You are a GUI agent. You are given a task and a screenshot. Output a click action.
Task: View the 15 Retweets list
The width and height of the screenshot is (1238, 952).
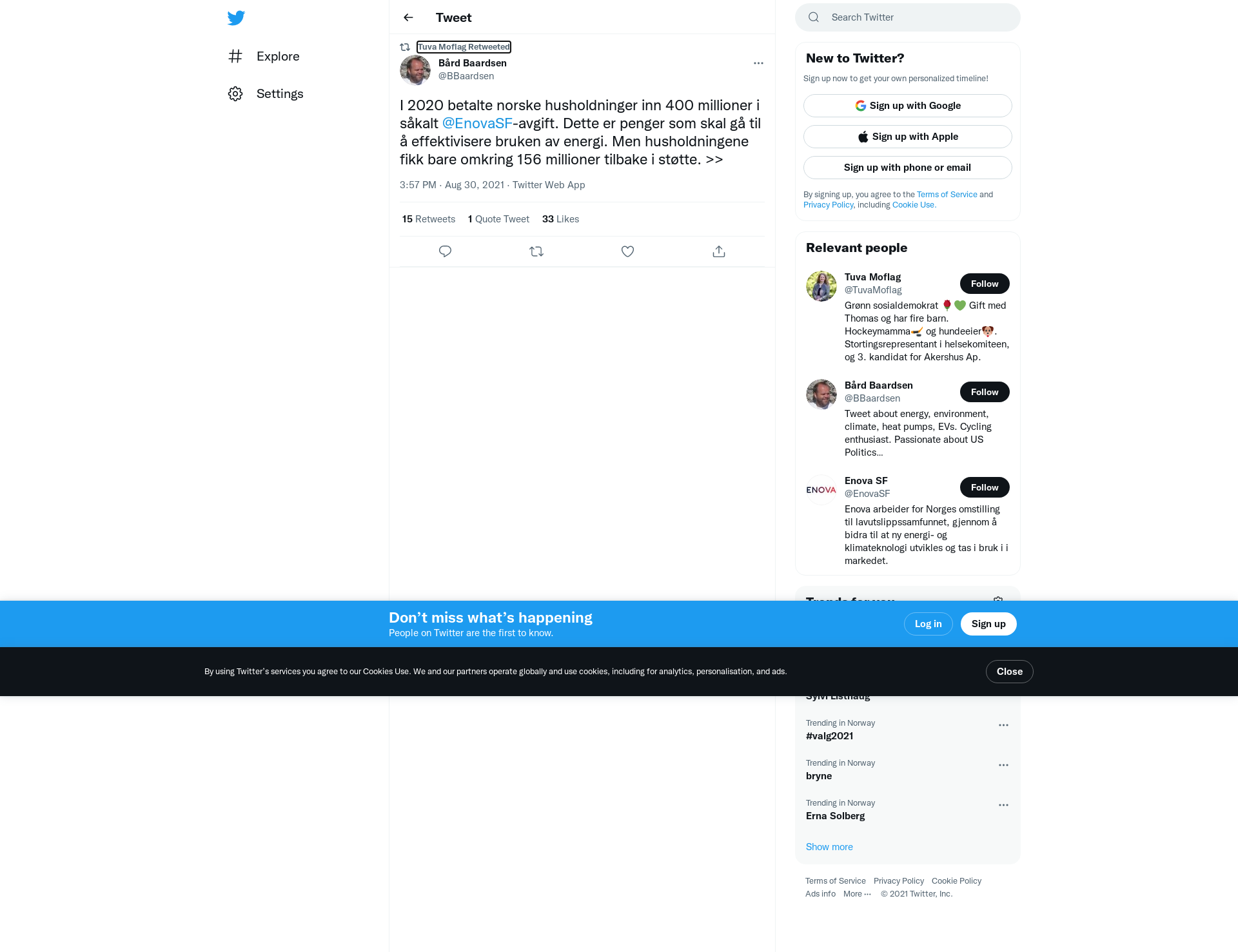tap(429, 219)
